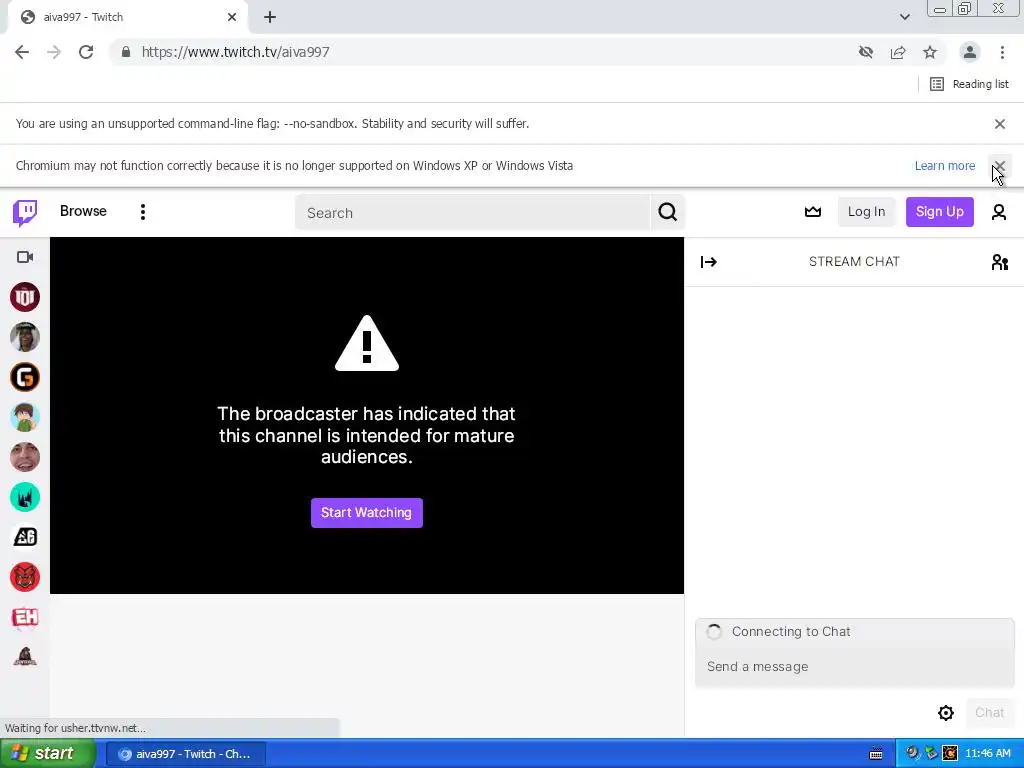Click the Chat send button
The width and height of the screenshot is (1024, 768).
989,712
